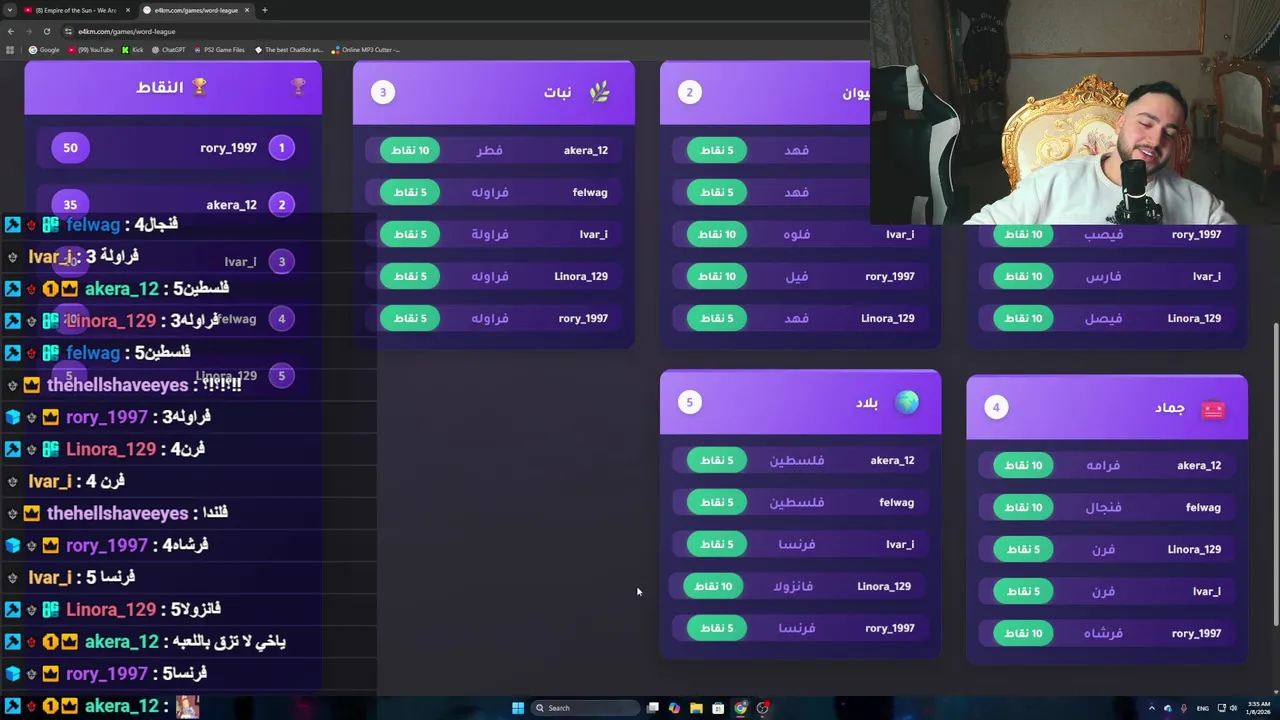Click felwag username in chat message فنجال4
Image resolution: width=1280 pixels, height=720 pixels.
[x=93, y=225]
